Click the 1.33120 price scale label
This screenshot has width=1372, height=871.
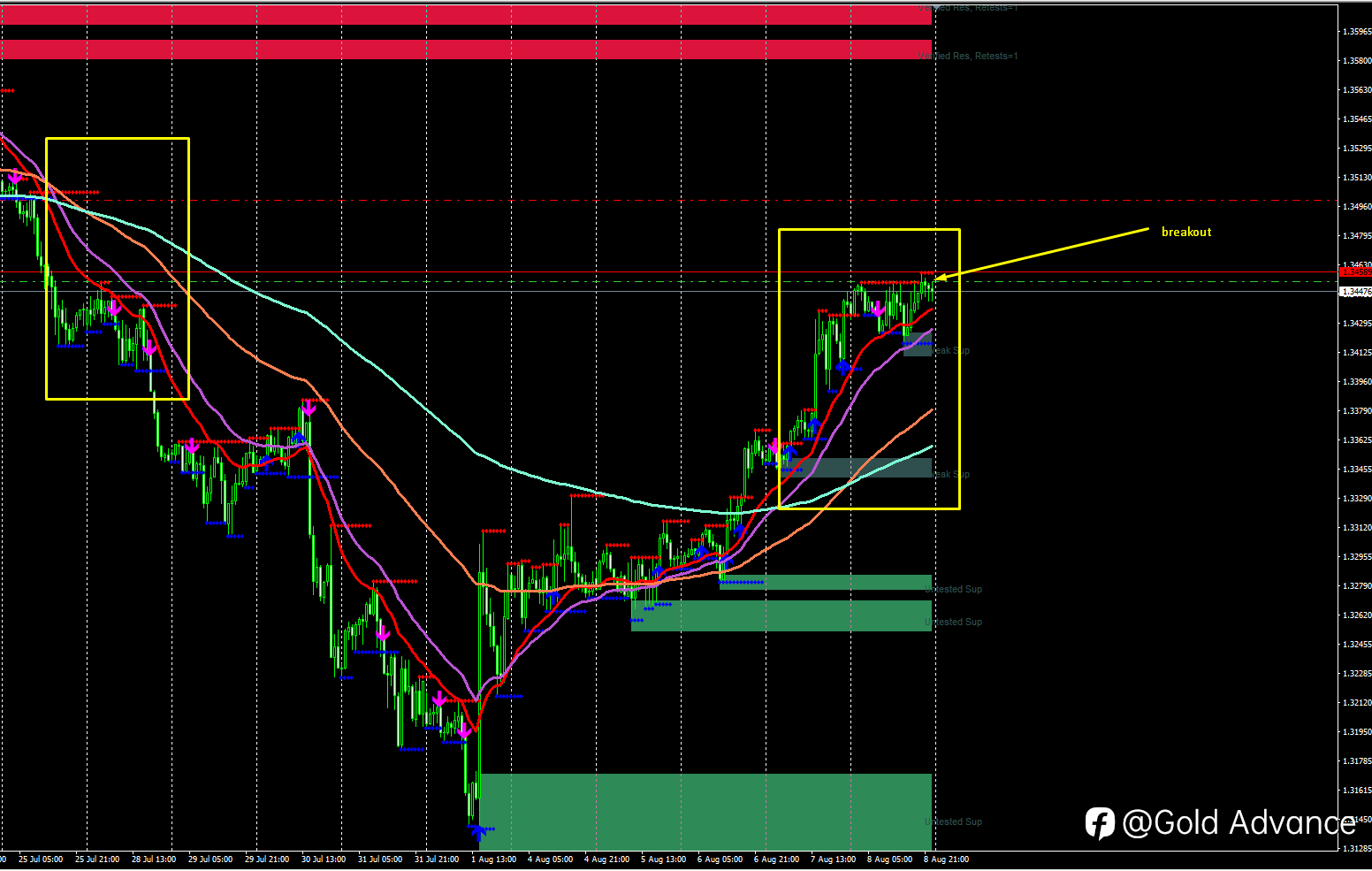(1357, 528)
